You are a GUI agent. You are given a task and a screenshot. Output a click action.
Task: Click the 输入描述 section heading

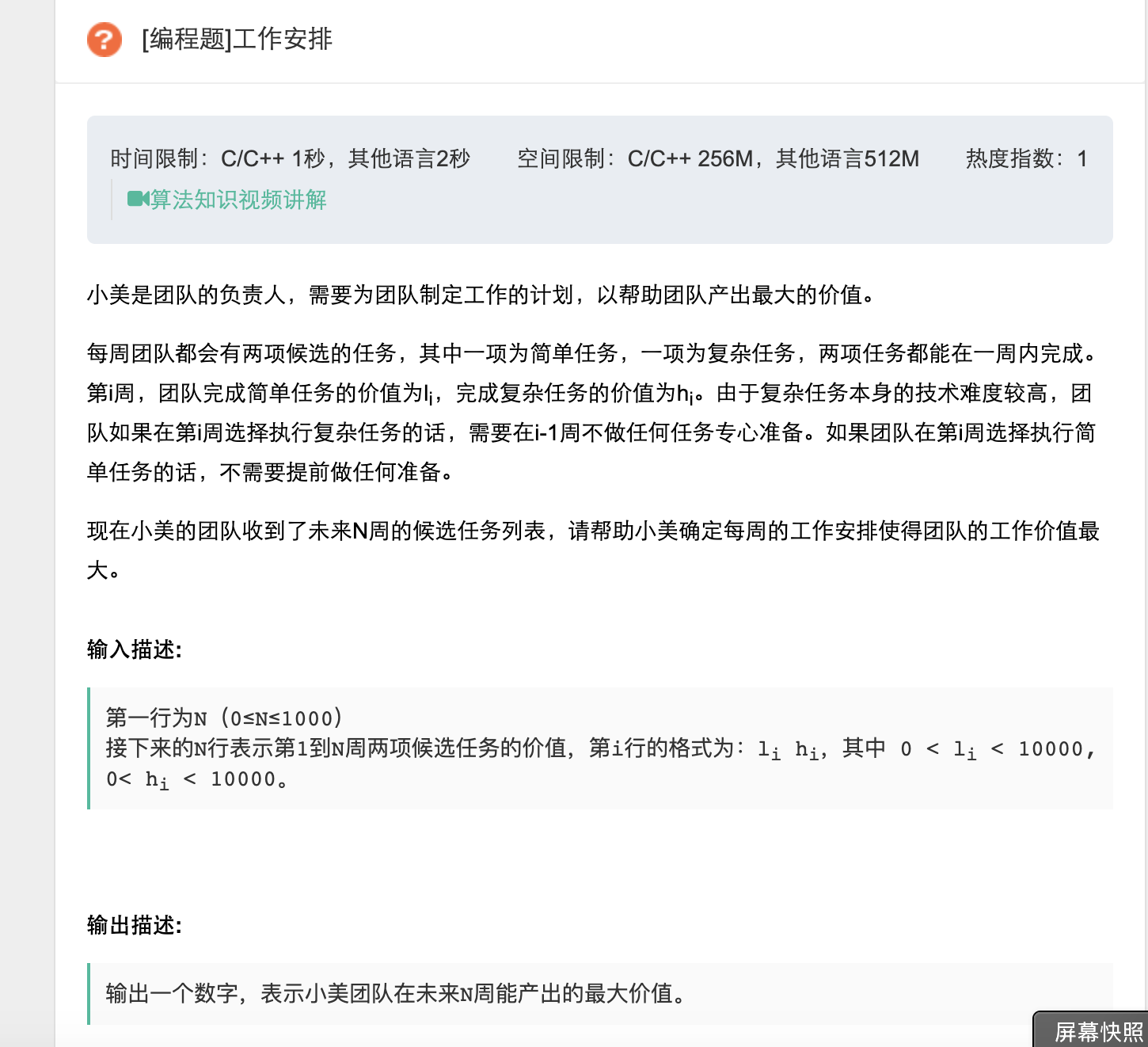click(133, 649)
